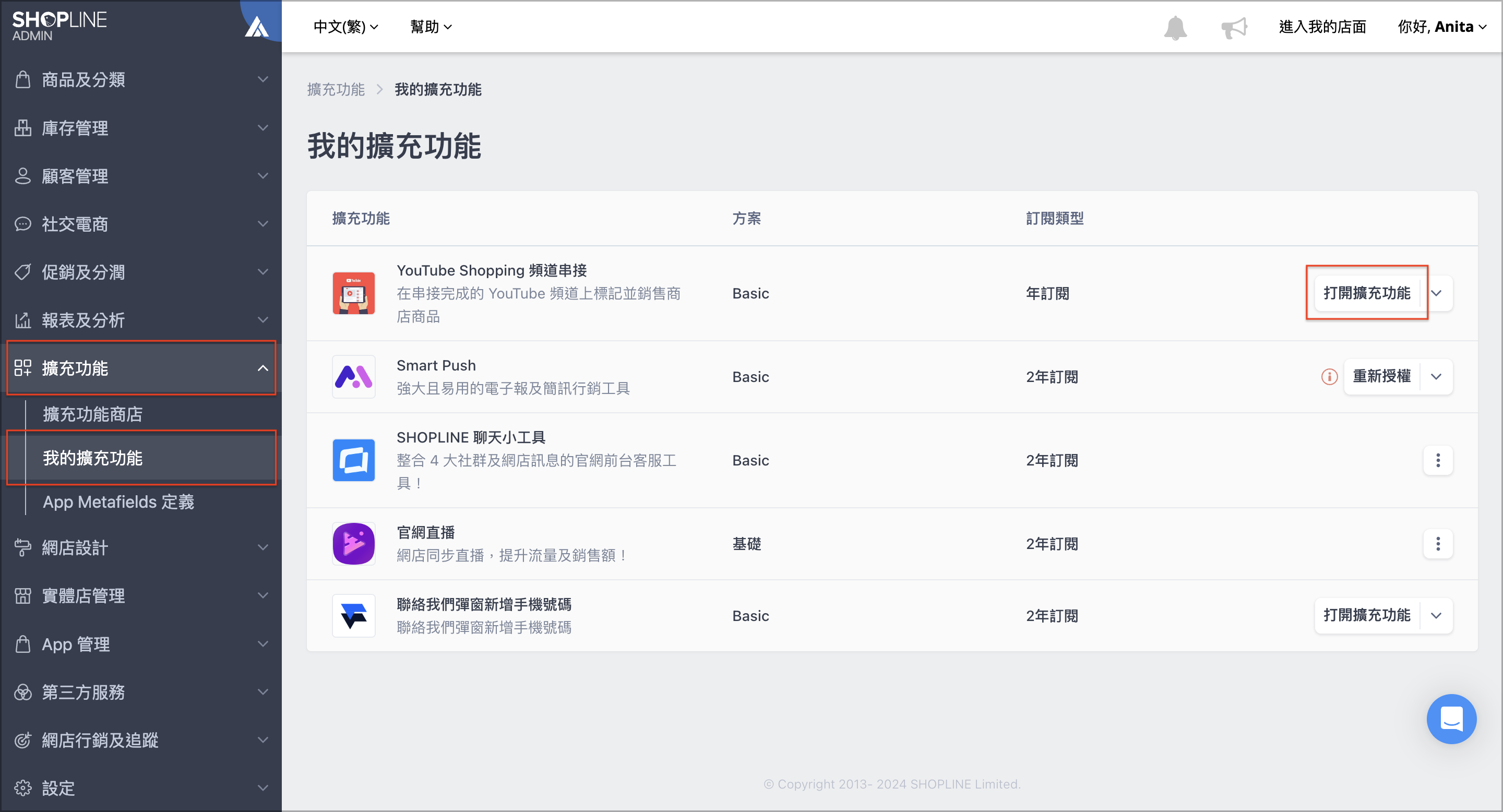Click the 重新授權 button for Smart Push
Screen dimensions: 1503x812
click(1381, 377)
